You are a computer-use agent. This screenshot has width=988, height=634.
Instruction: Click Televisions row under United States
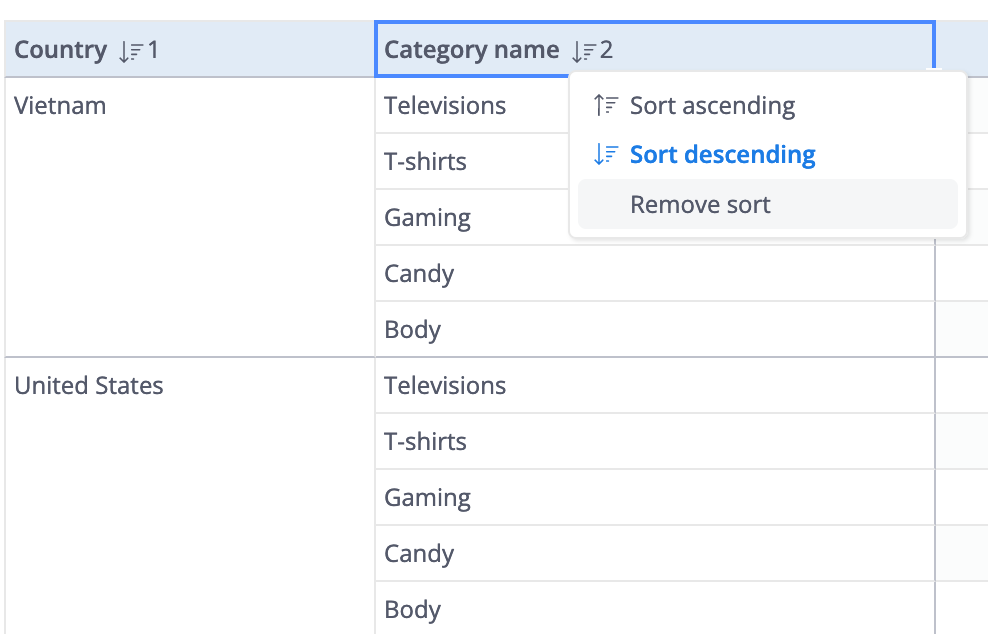tap(655, 385)
